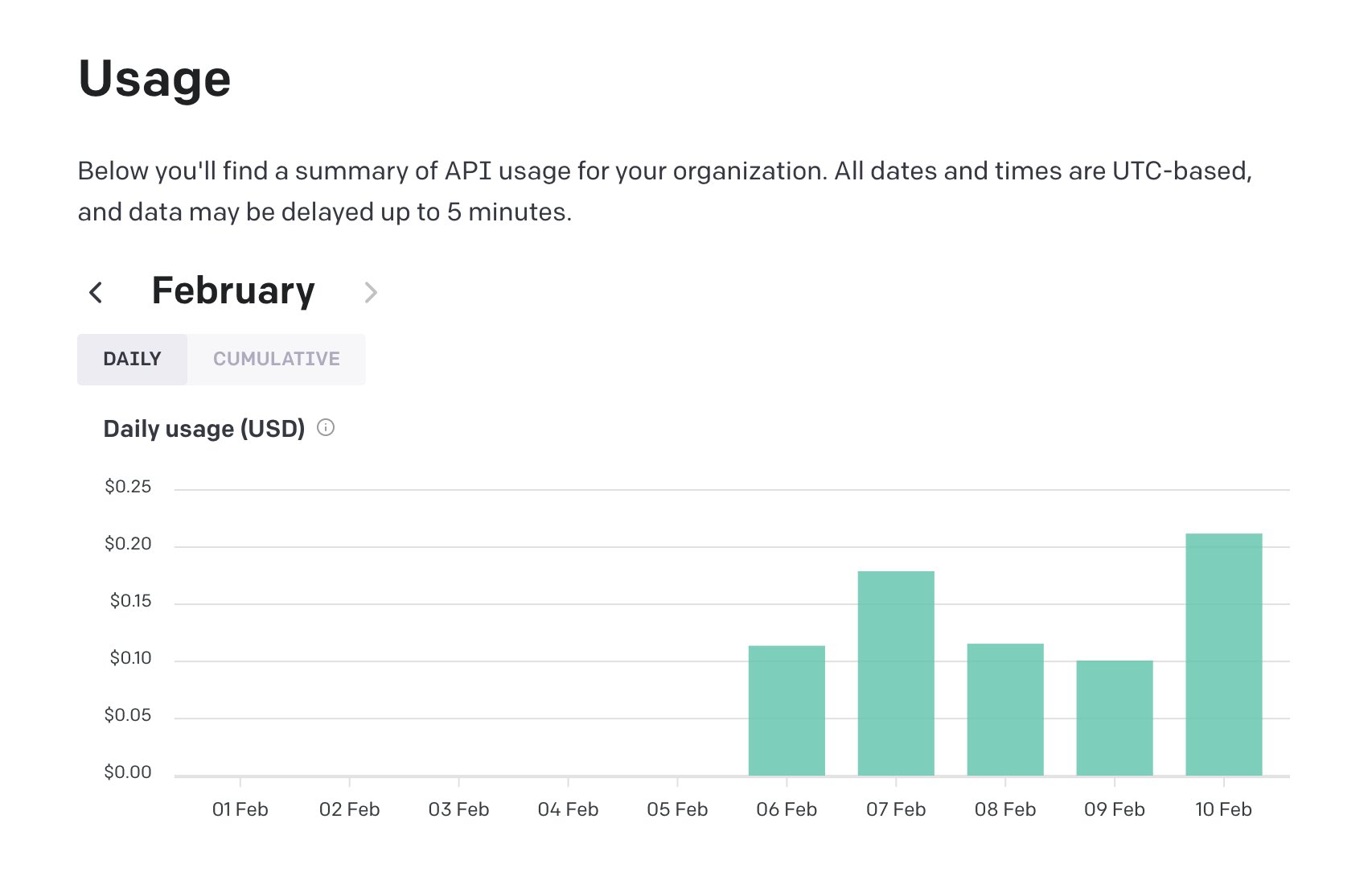Select the usage bar for 10 Feb
The image size is (1372, 885).
[1224, 652]
